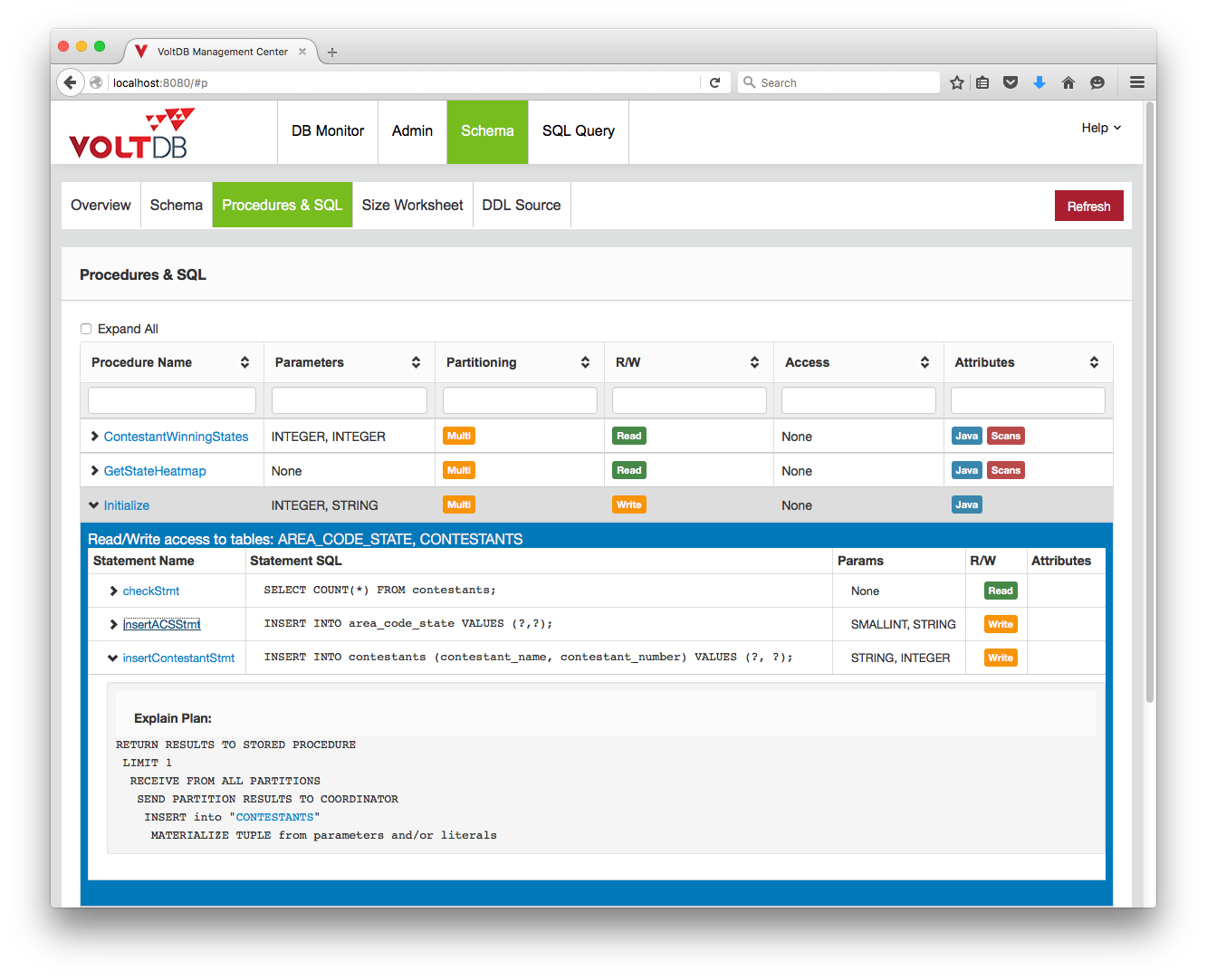Screen dimensions: 1207x980
Task: Follow the CONTESTANTS link in explain plan
Action: [x=274, y=817]
